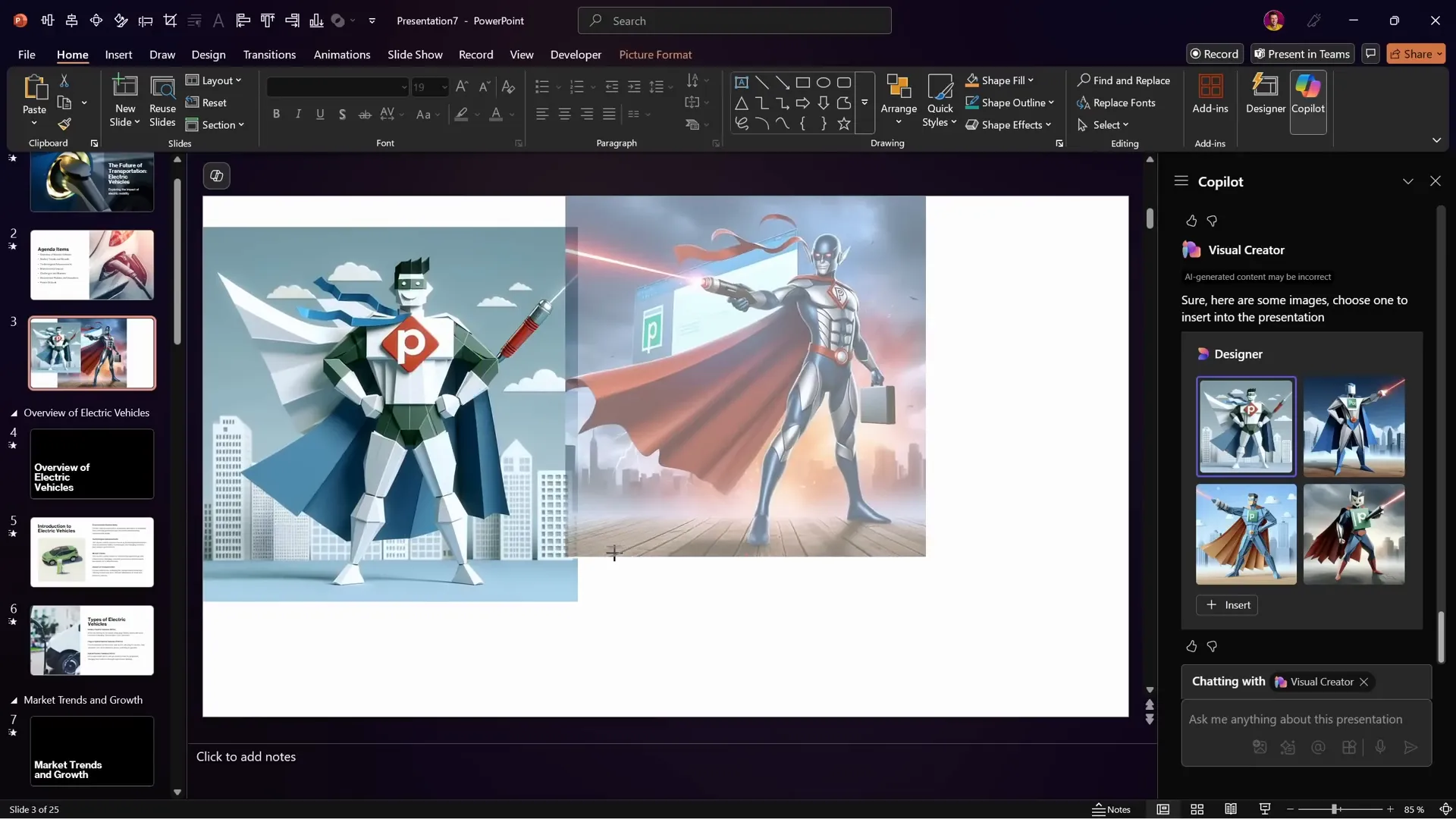1456x819 pixels.
Task: Select slide 5 thumbnail in the panel
Action: pos(92,552)
